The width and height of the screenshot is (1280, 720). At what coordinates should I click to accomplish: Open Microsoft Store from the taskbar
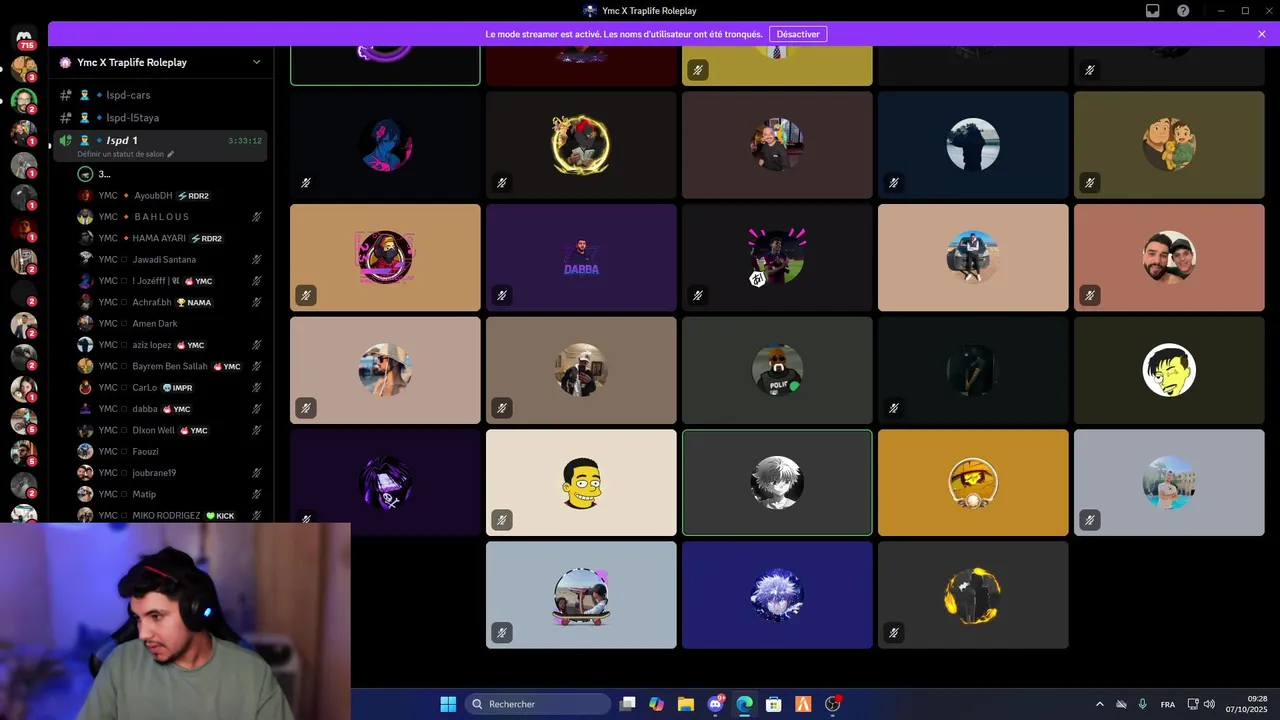click(x=773, y=704)
